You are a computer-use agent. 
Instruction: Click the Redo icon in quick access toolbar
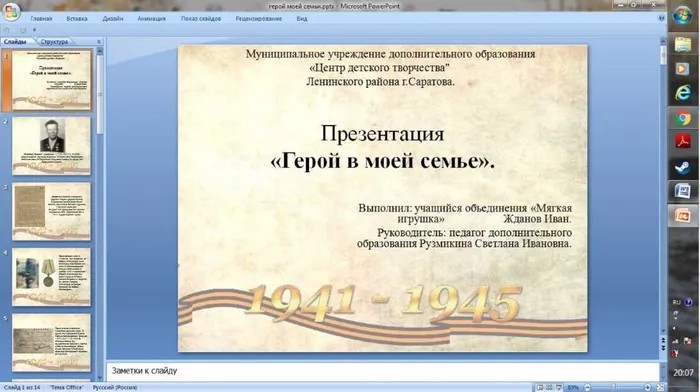[23, 30]
